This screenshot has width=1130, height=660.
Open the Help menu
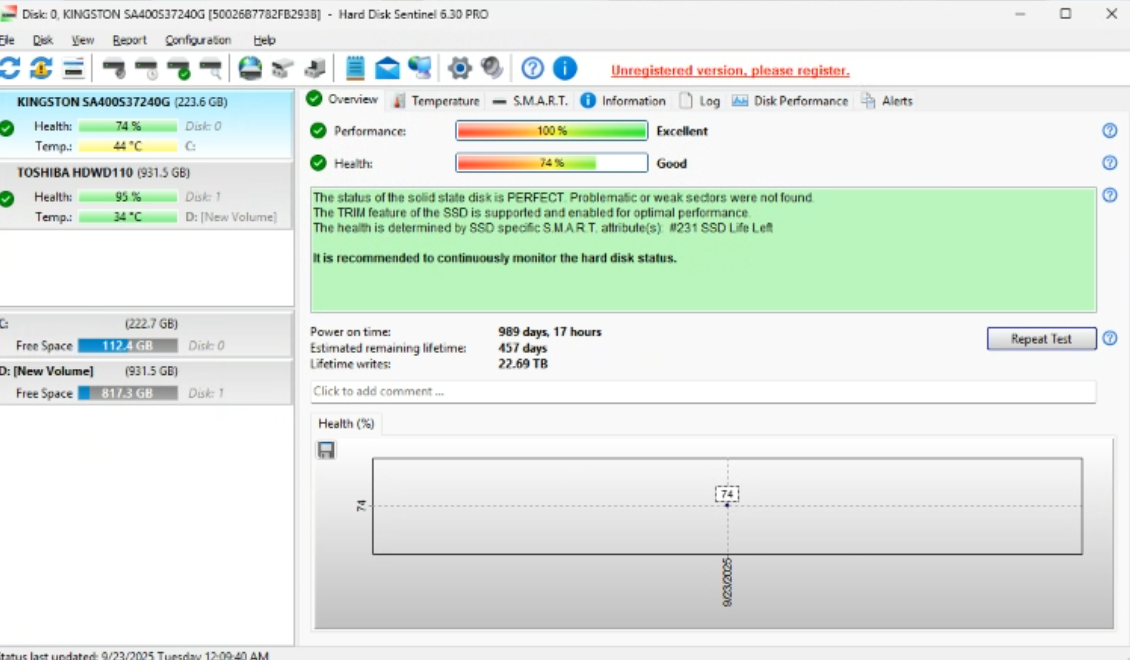click(x=264, y=40)
